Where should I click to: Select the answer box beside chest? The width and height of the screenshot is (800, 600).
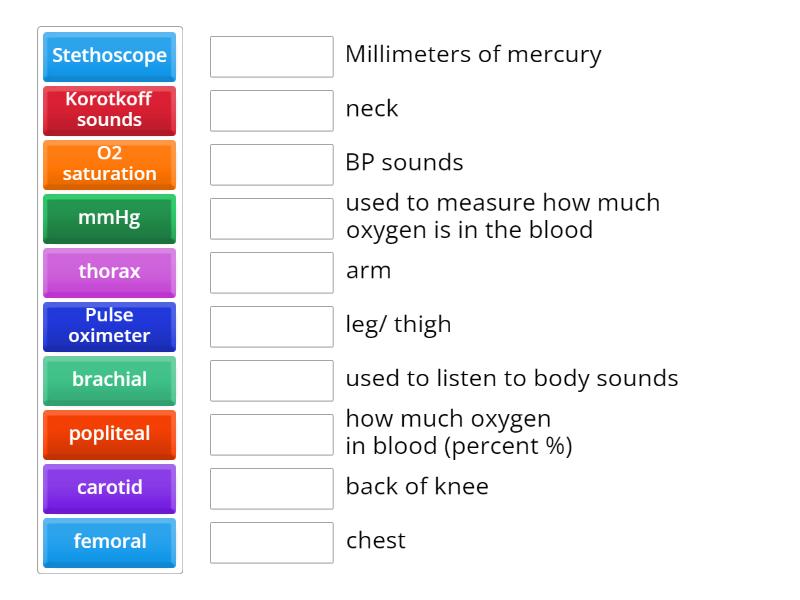coord(271,542)
